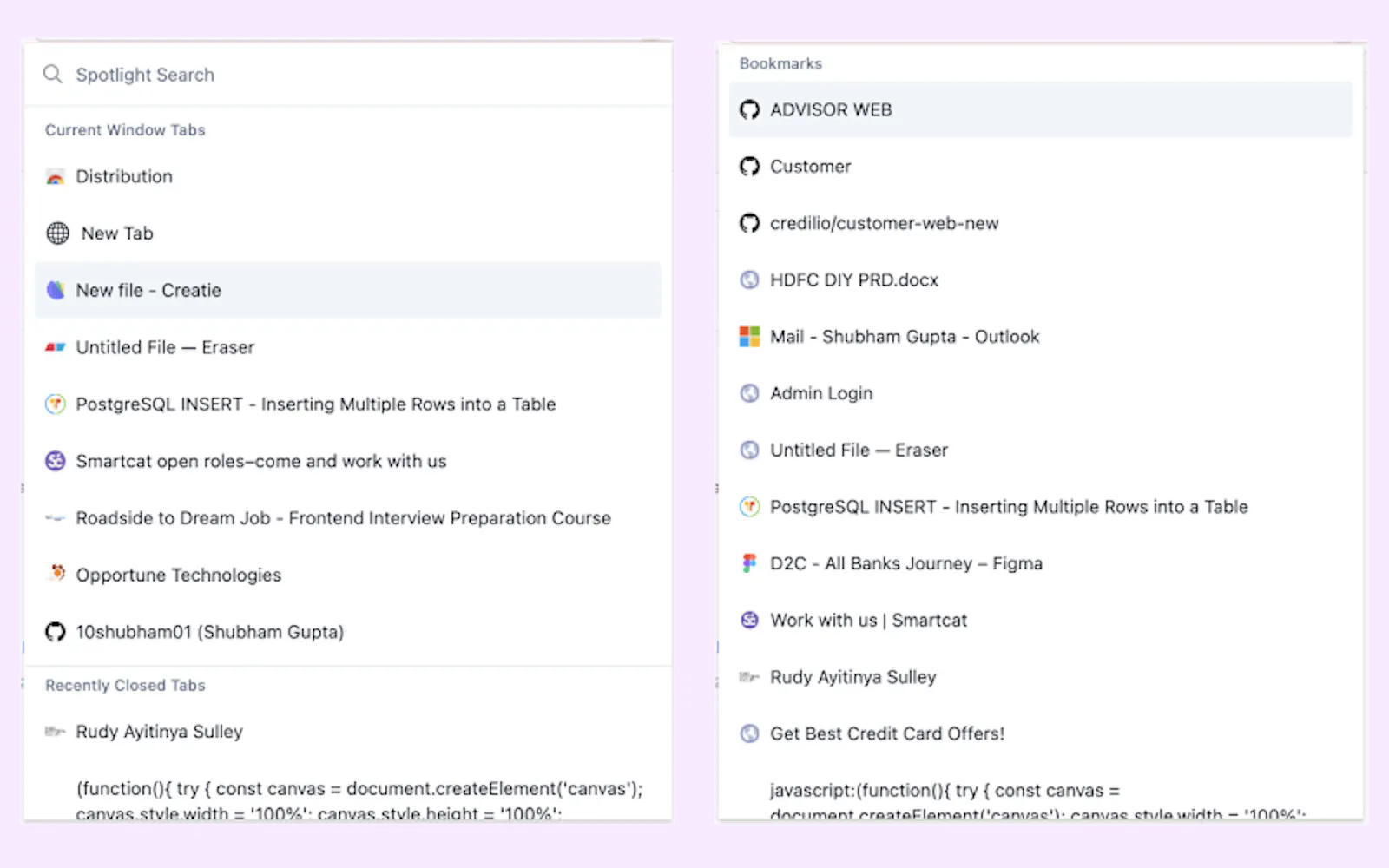Click globe icon beside Get Best Credit Card Offers
The image size is (1389, 868).
749,733
